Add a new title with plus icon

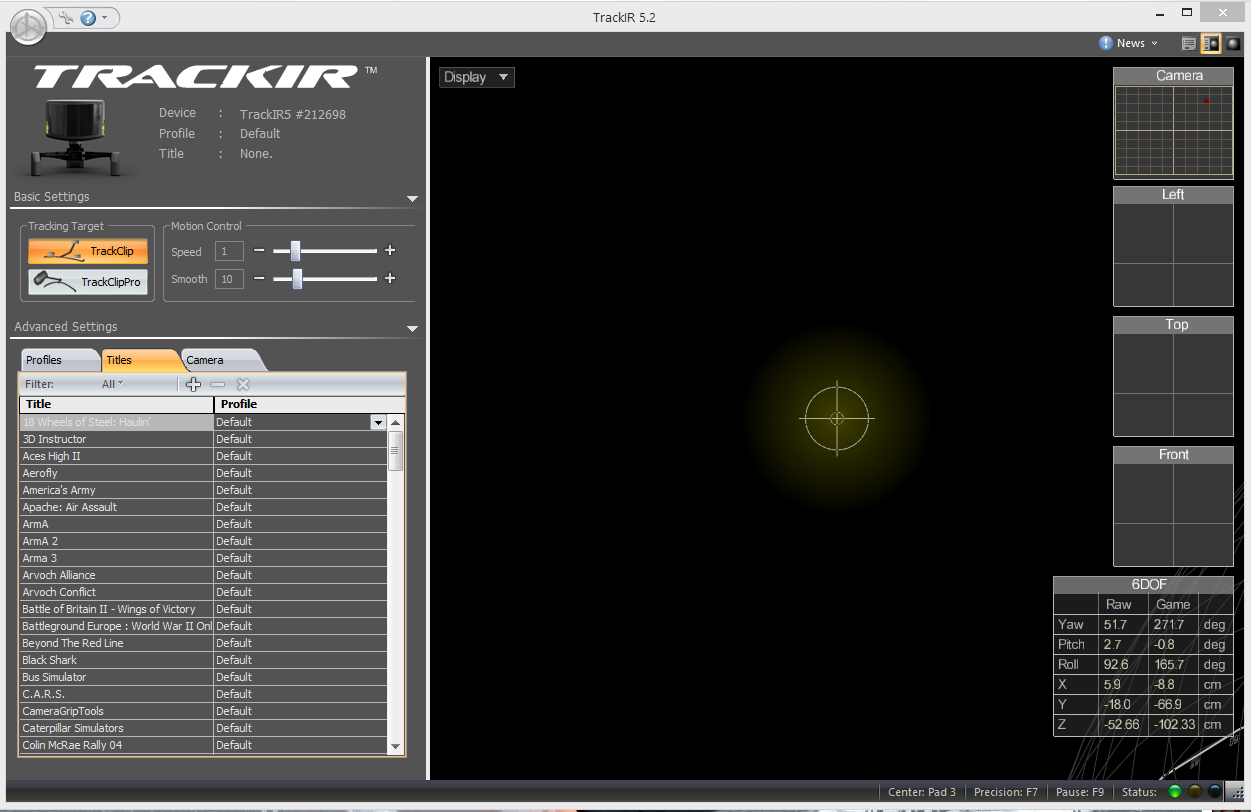(x=194, y=384)
